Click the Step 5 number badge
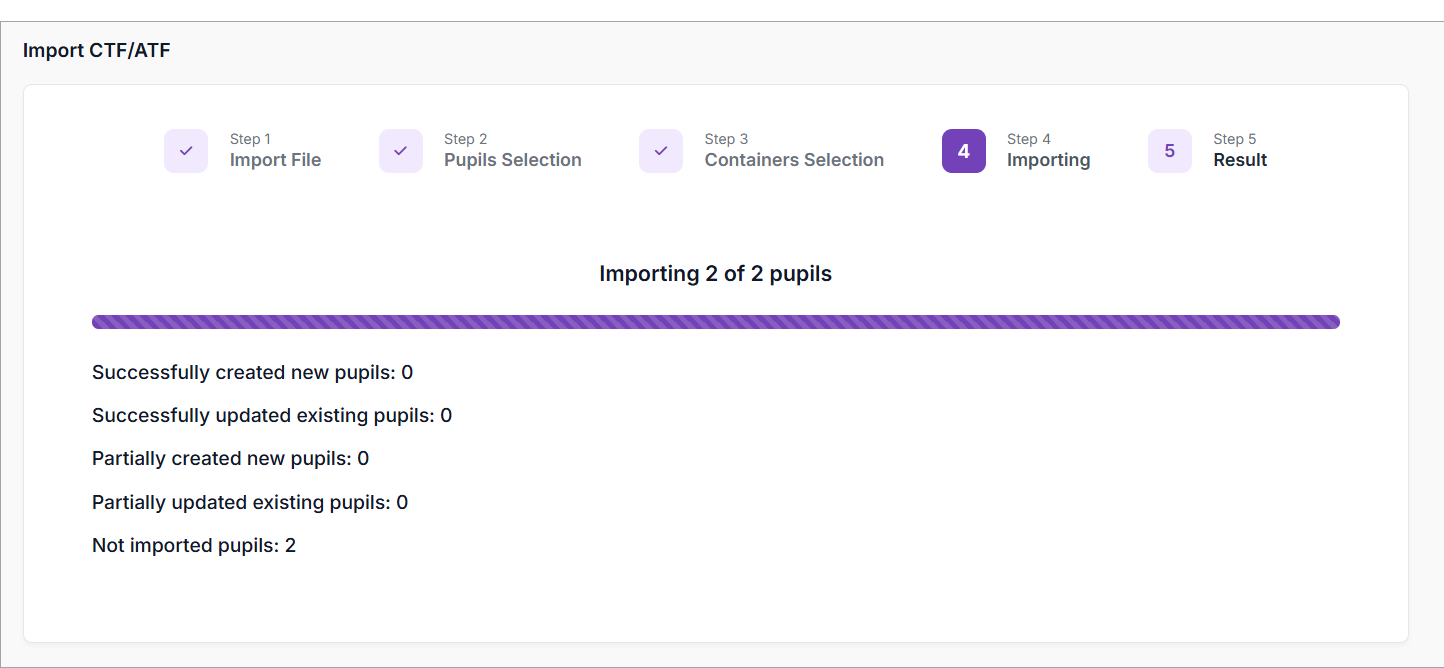 click(1170, 151)
